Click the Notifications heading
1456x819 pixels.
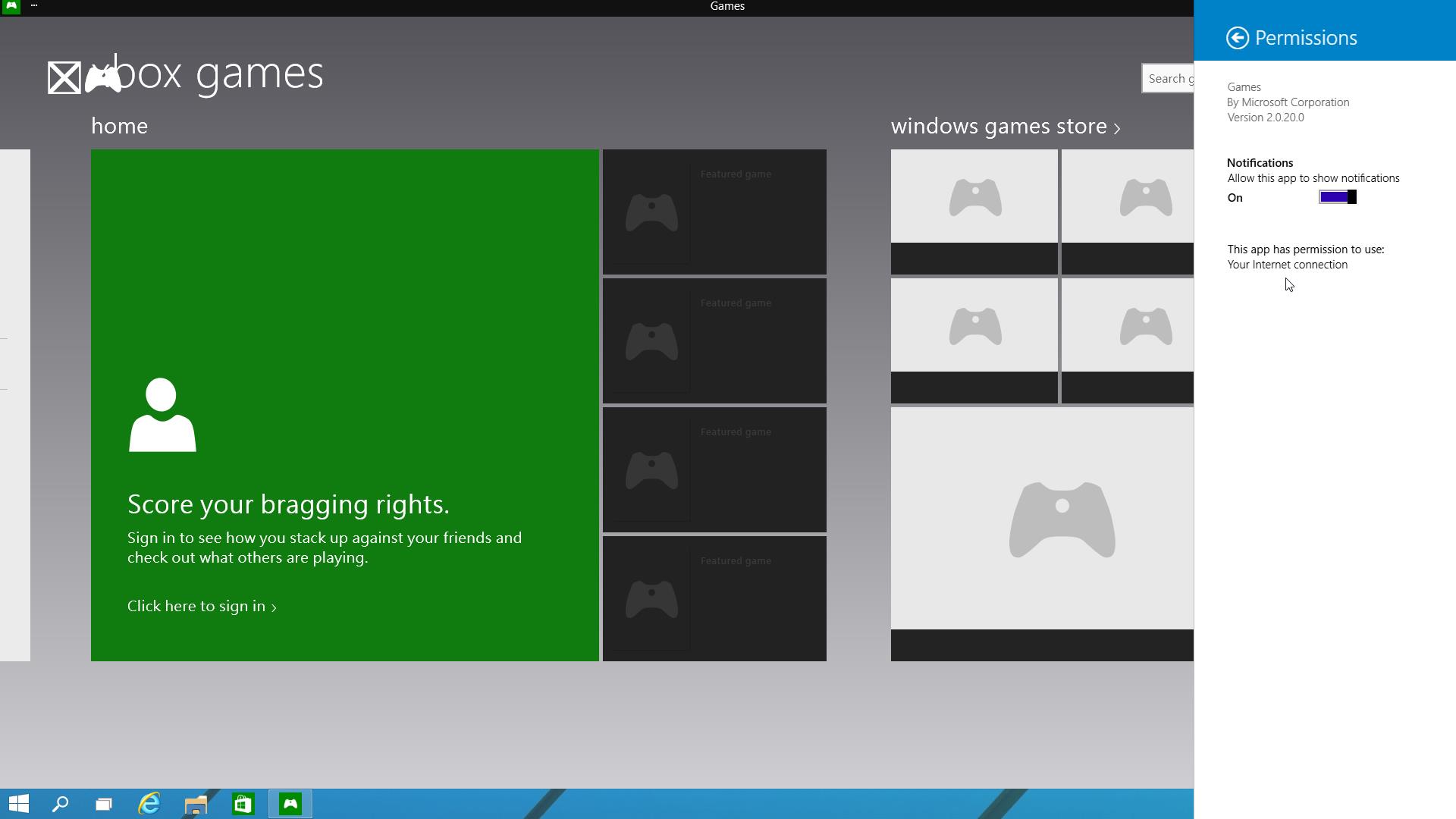[1260, 163]
